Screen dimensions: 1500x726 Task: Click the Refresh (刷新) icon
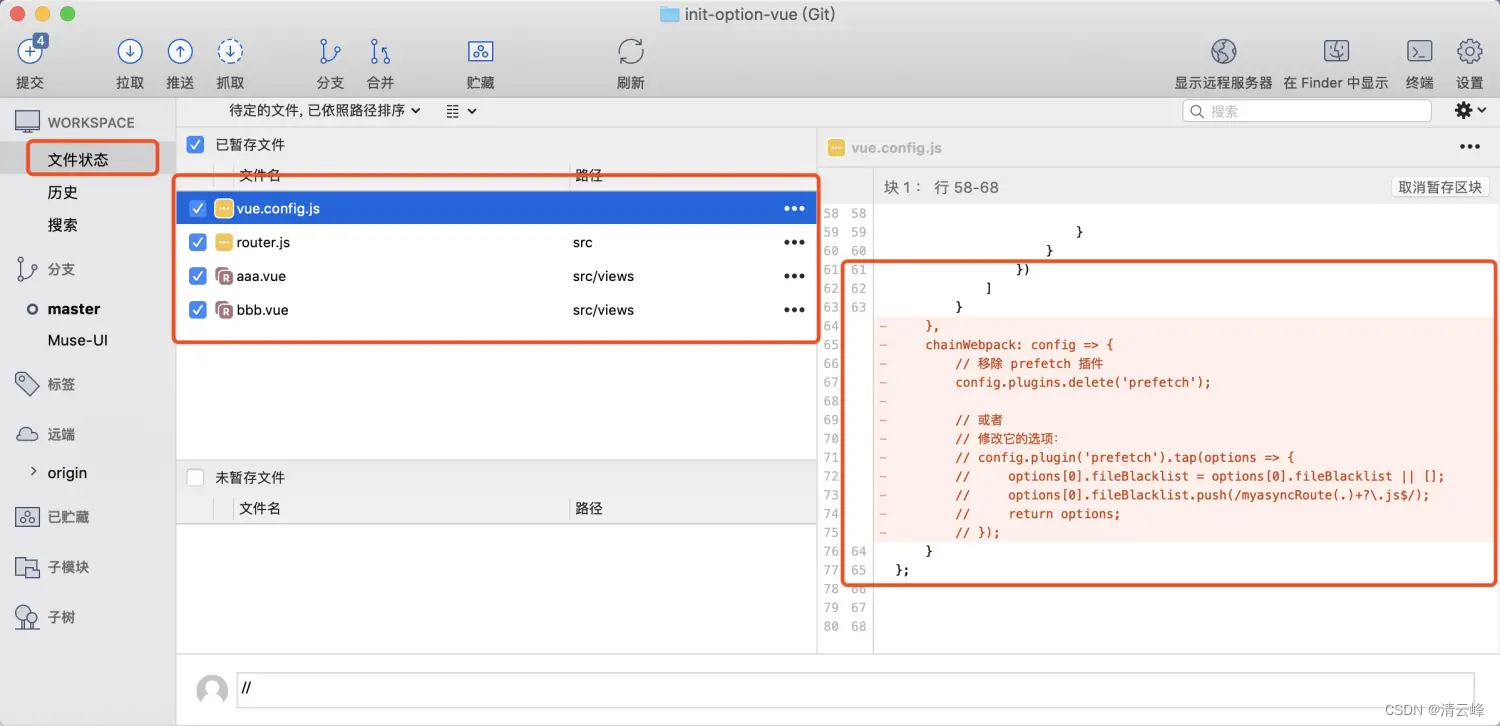coord(631,51)
